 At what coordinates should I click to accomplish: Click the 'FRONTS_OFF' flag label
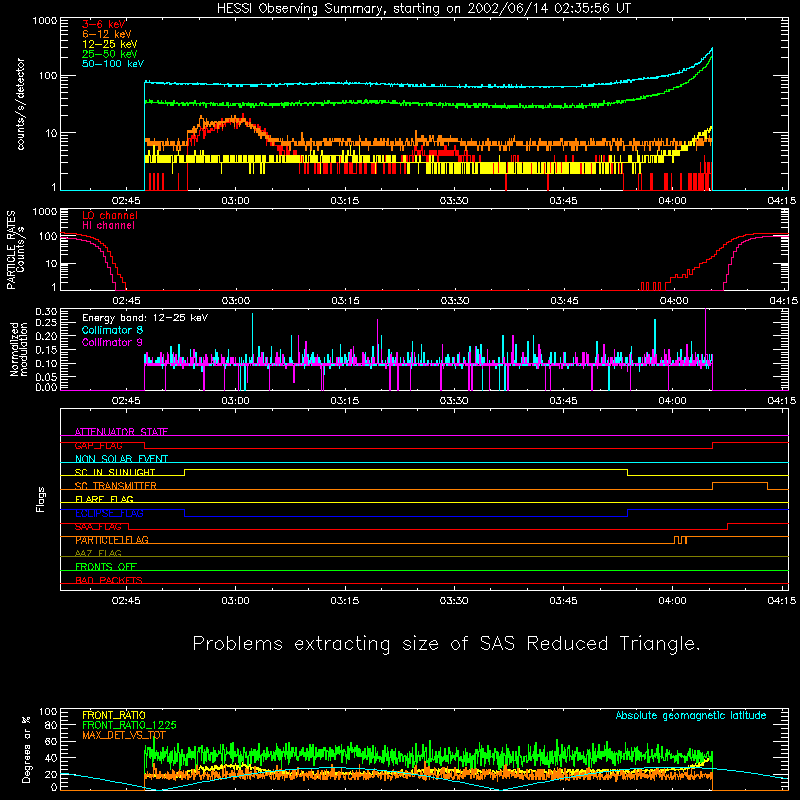106,567
